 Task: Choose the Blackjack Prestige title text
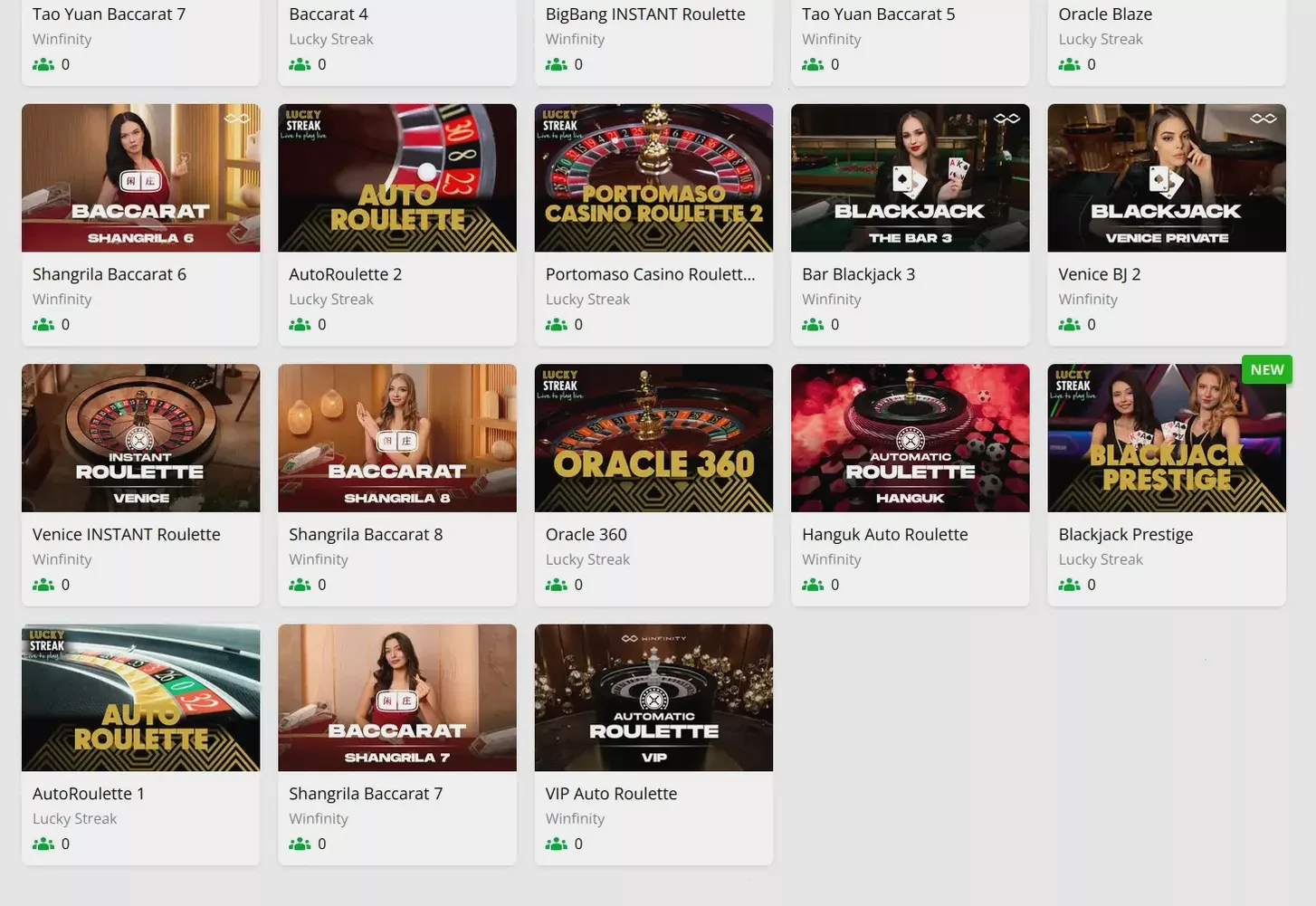pos(1126,535)
